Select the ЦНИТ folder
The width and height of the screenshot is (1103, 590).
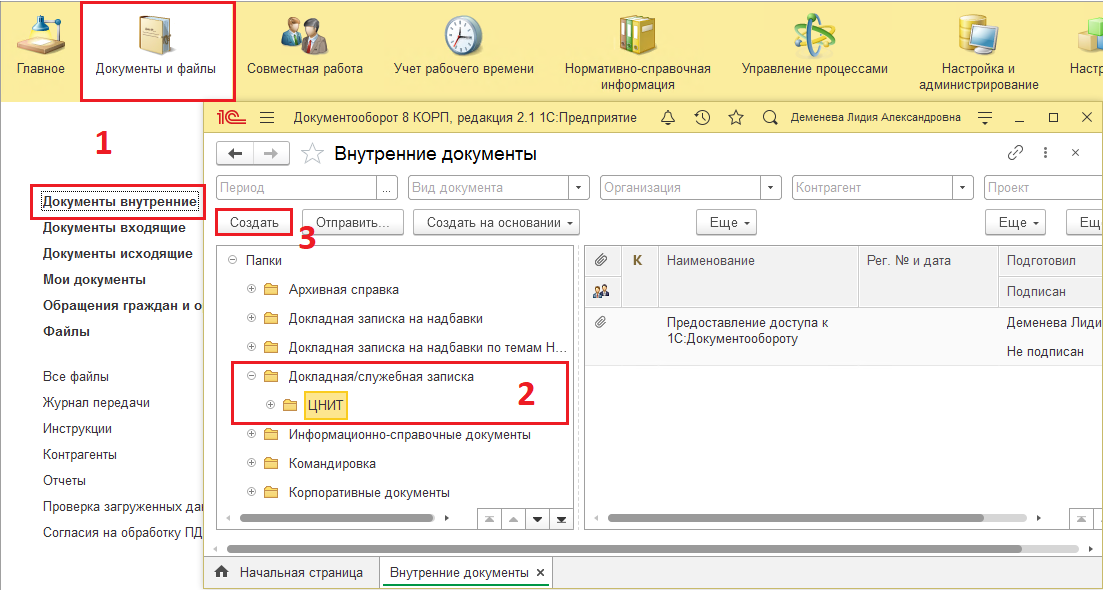(x=326, y=405)
